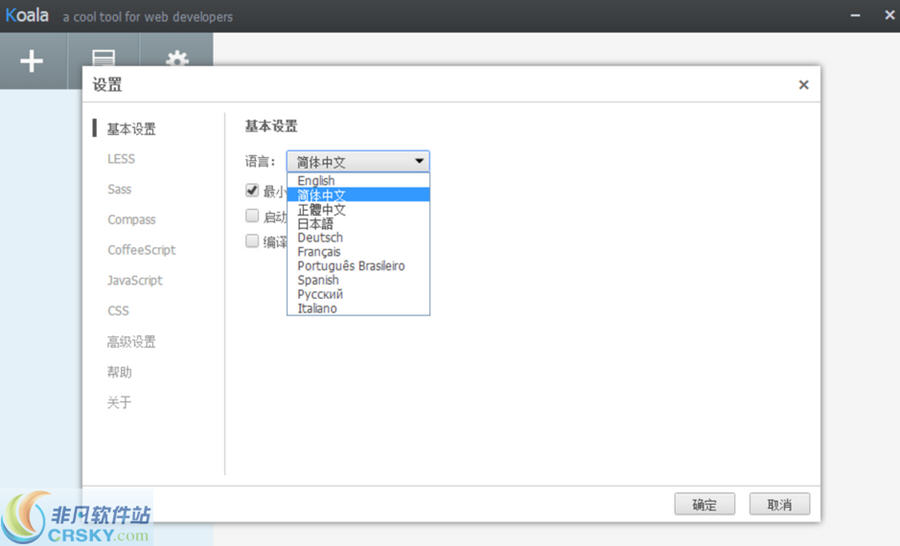Open the LESS settings tab
This screenshot has height=546, width=900.
tap(121, 159)
